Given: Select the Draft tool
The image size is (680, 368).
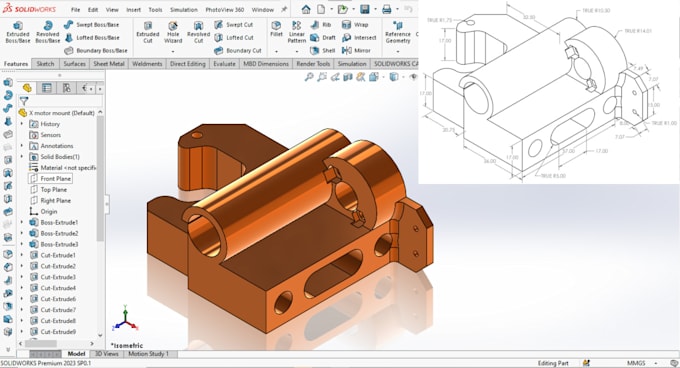Looking at the screenshot, I should 323,38.
